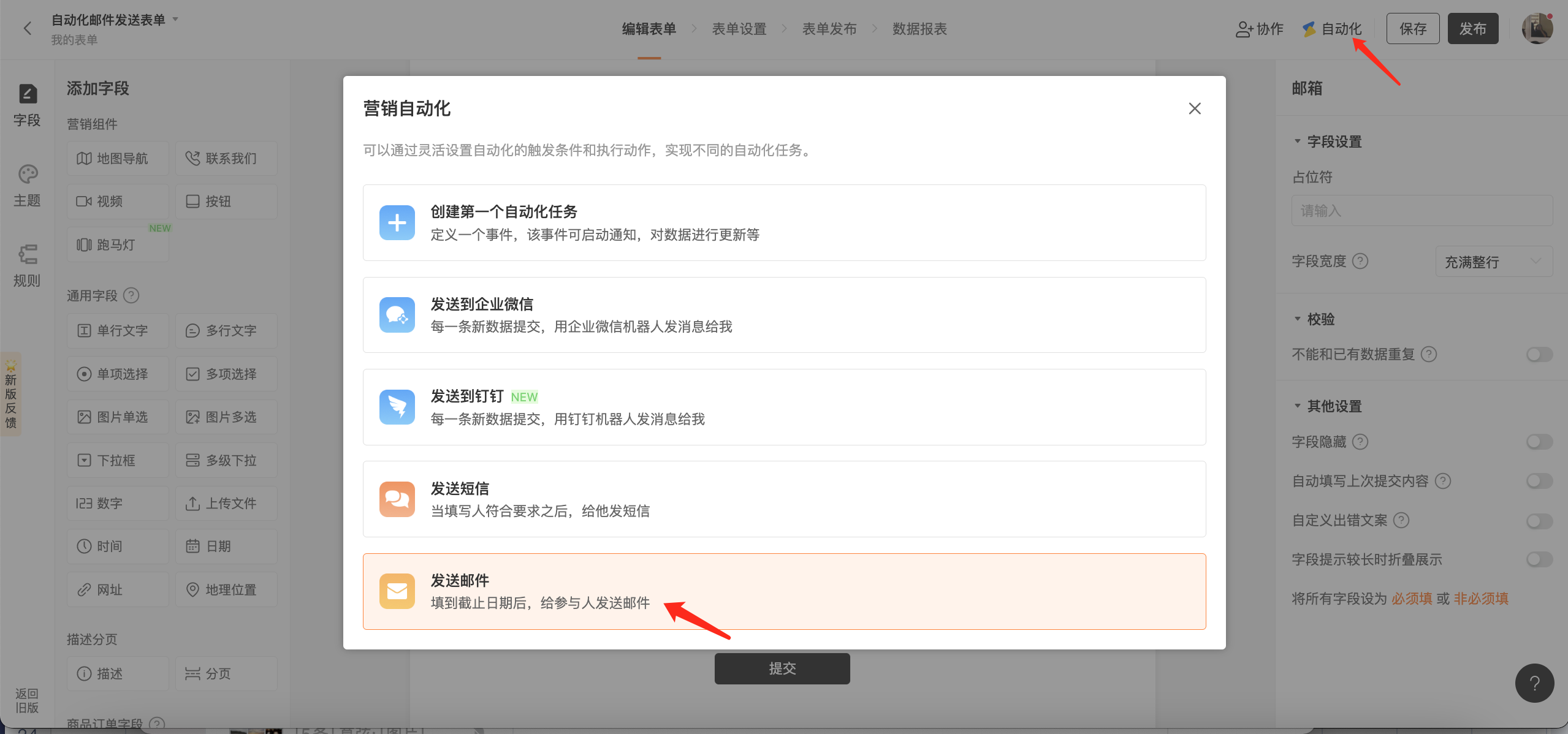Toggle 不能和已有数据重复 switch
Image resolution: width=1568 pixels, height=734 pixels.
pos(1539,354)
